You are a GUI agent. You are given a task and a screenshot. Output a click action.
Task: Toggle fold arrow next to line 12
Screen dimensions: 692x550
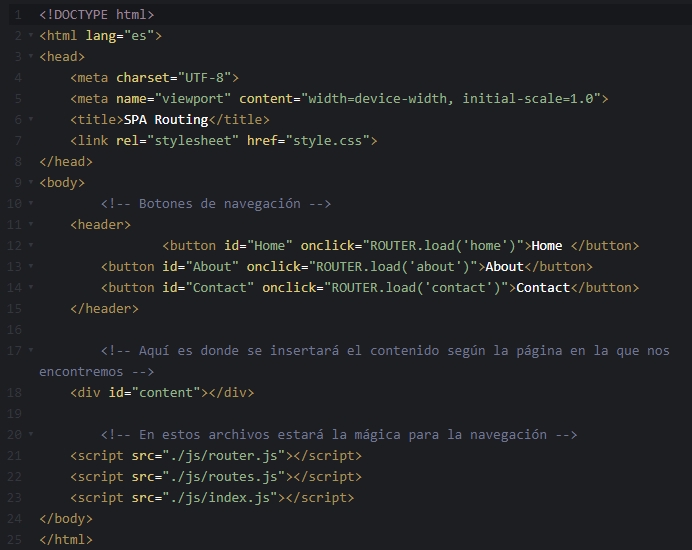[31, 245]
